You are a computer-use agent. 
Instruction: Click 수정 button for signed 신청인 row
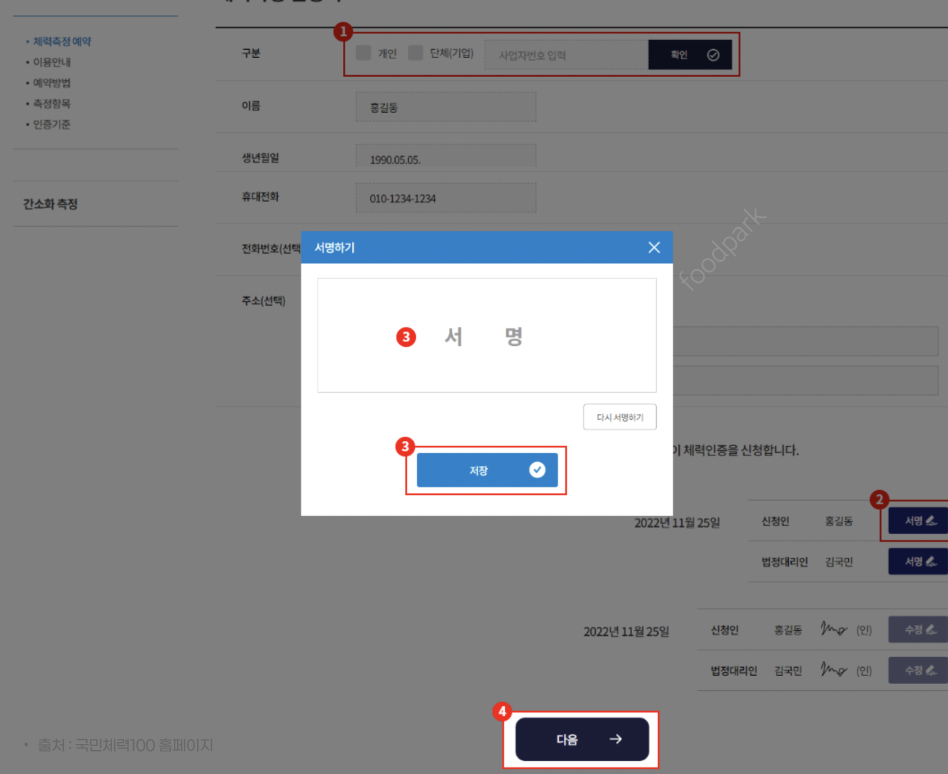[918, 629]
